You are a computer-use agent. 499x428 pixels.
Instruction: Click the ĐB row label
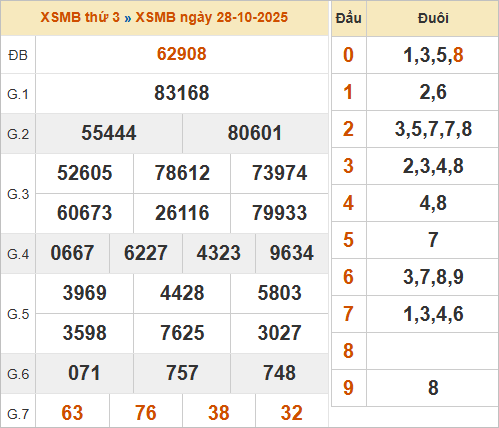(18, 55)
